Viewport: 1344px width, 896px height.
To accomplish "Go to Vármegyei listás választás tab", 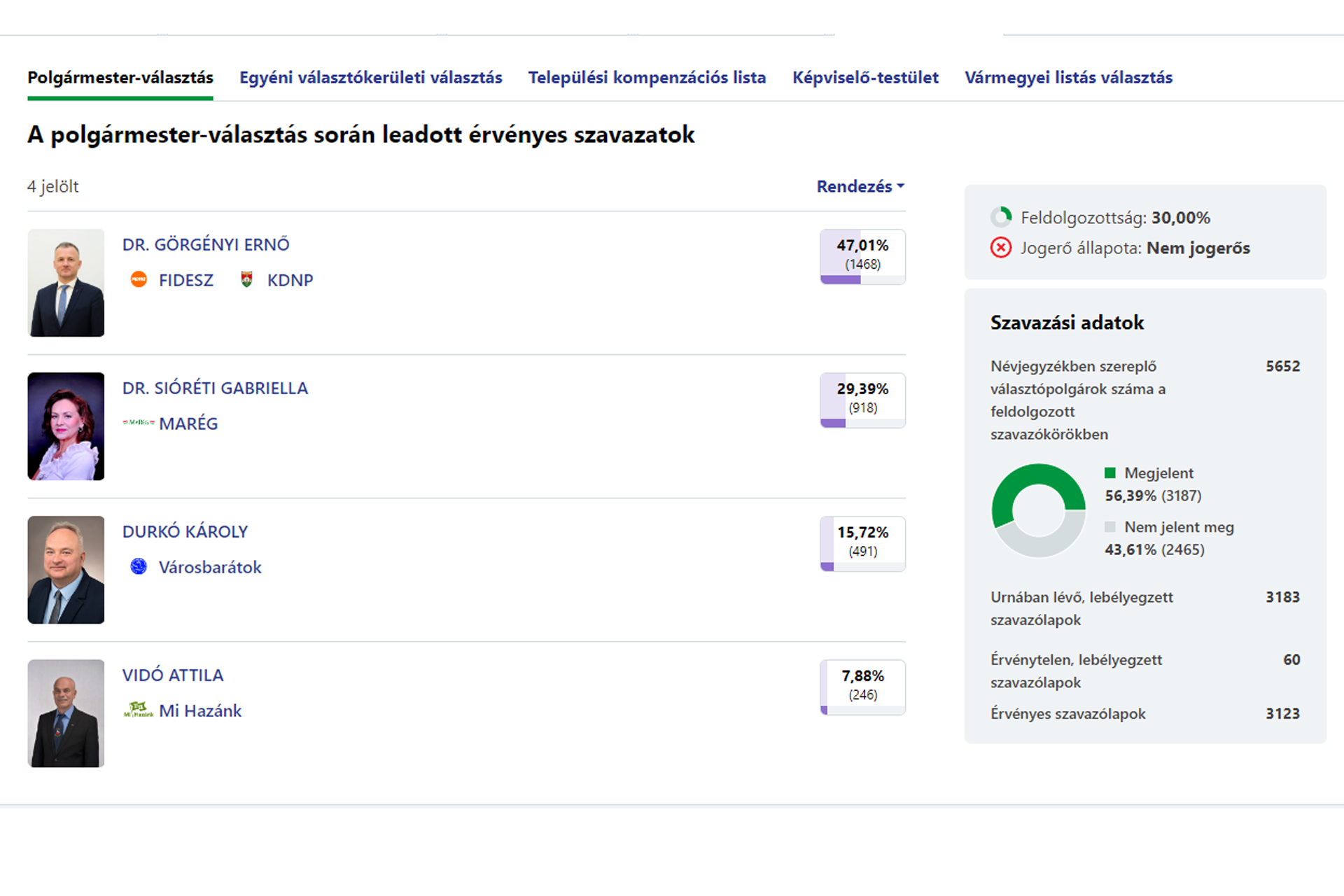I will [1068, 78].
